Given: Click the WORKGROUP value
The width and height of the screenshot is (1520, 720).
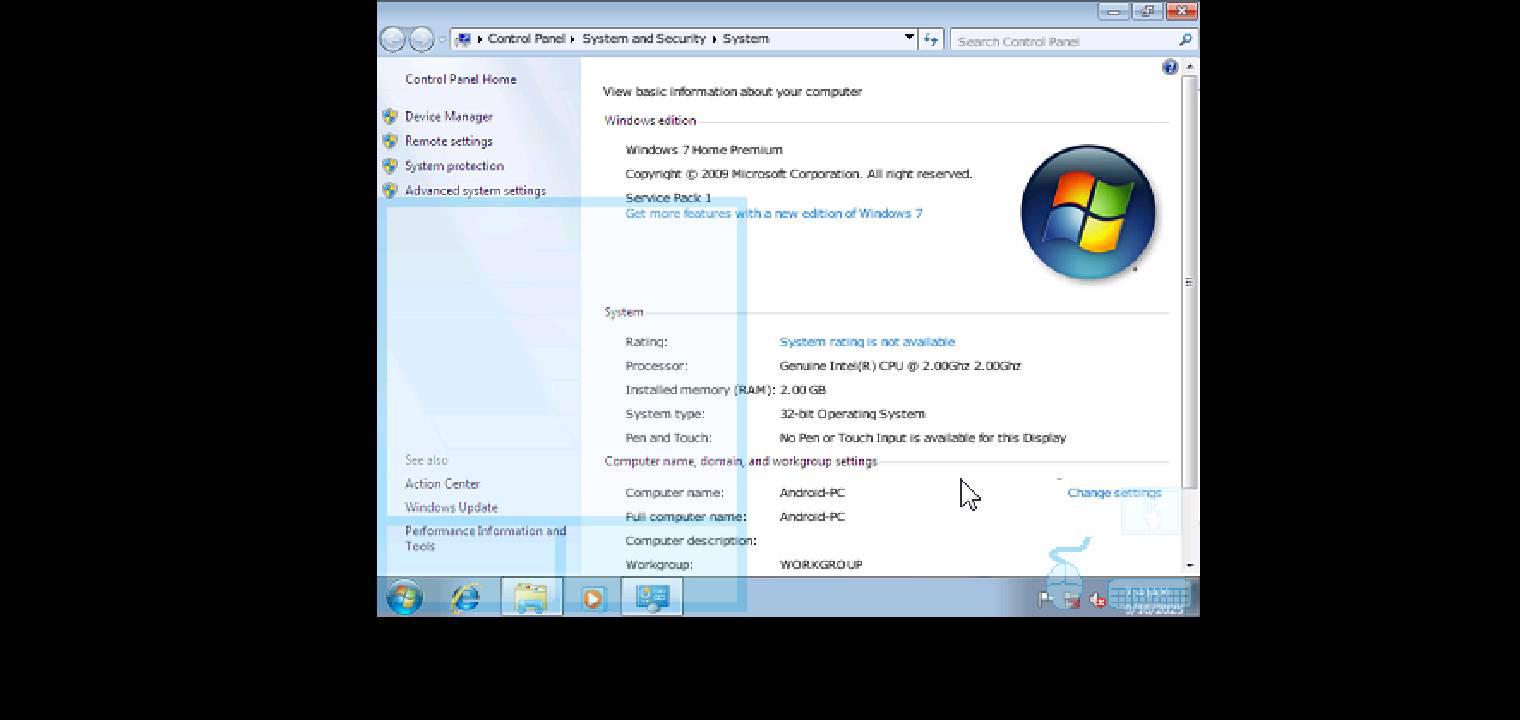Looking at the screenshot, I should pyautogui.click(x=821, y=564).
